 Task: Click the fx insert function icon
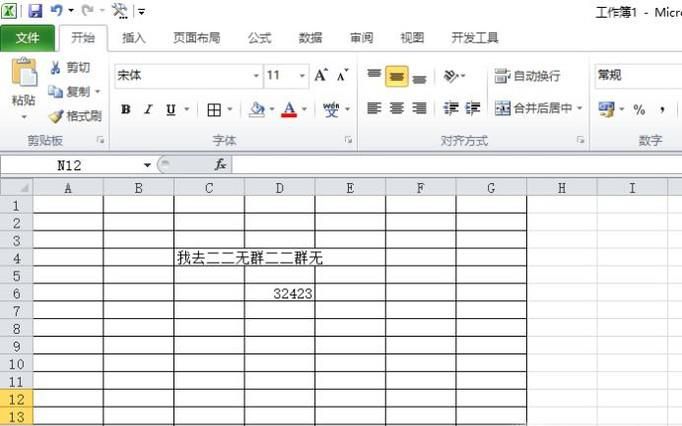[x=221, y=164]
